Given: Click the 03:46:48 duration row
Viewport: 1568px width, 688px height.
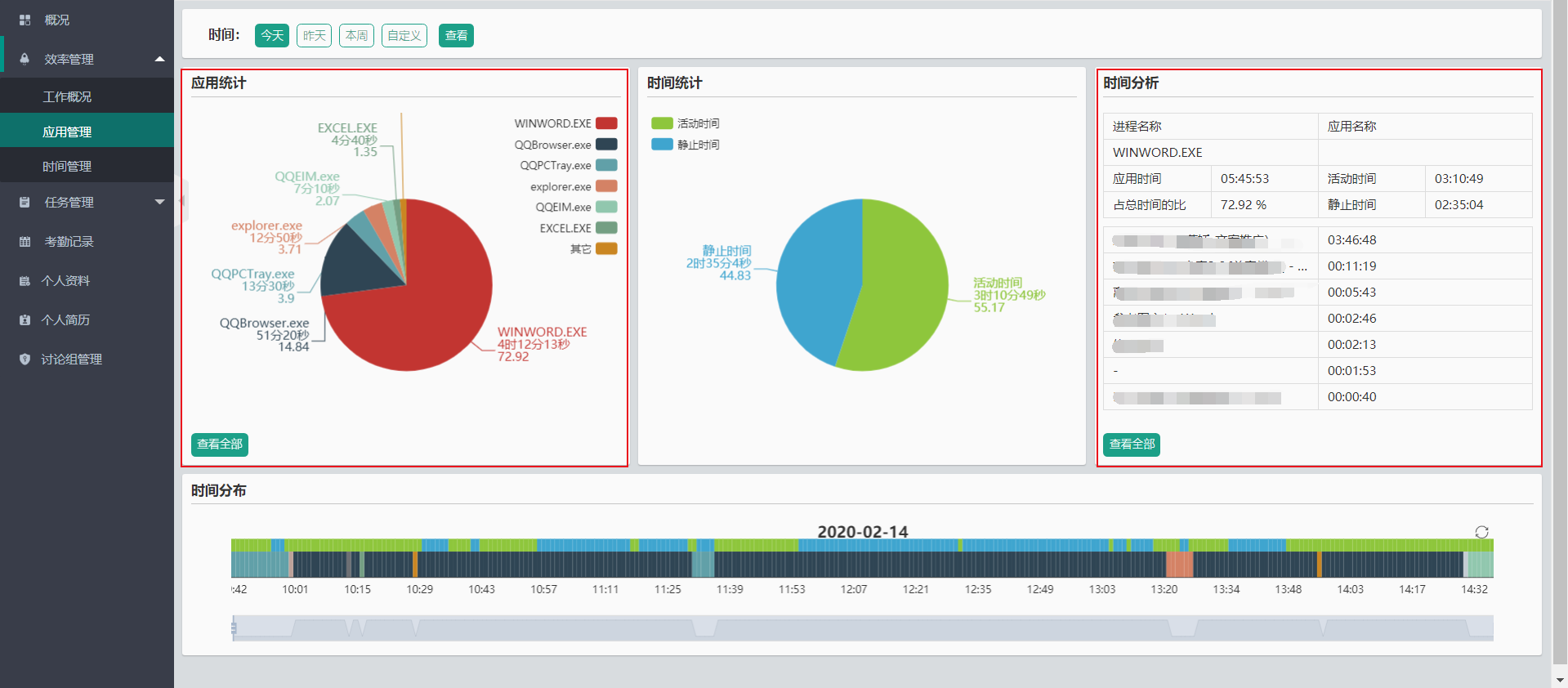Looking at the screenshot, I should click(1317, 240).
